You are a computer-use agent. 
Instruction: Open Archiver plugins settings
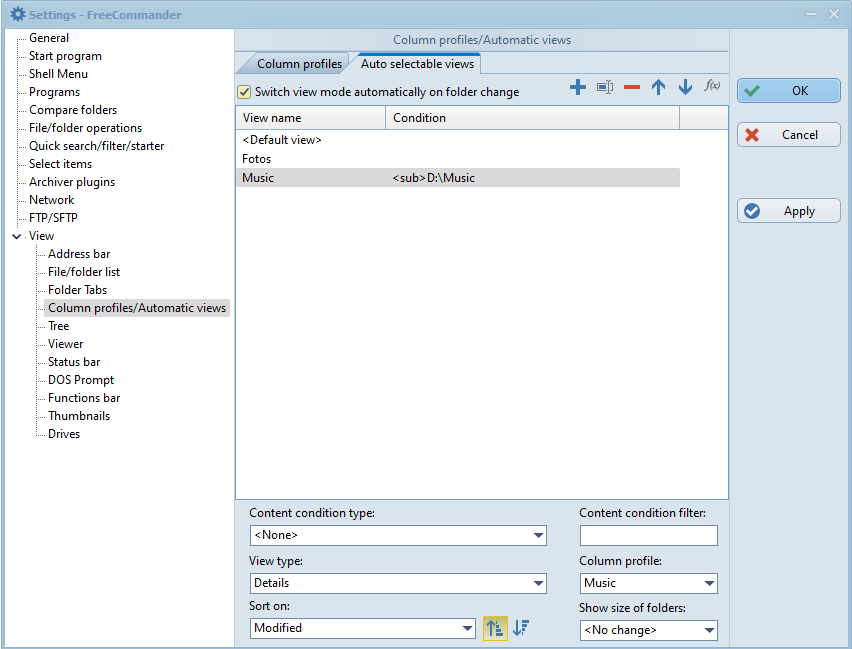pyautogui.click(x=72, y=182)
